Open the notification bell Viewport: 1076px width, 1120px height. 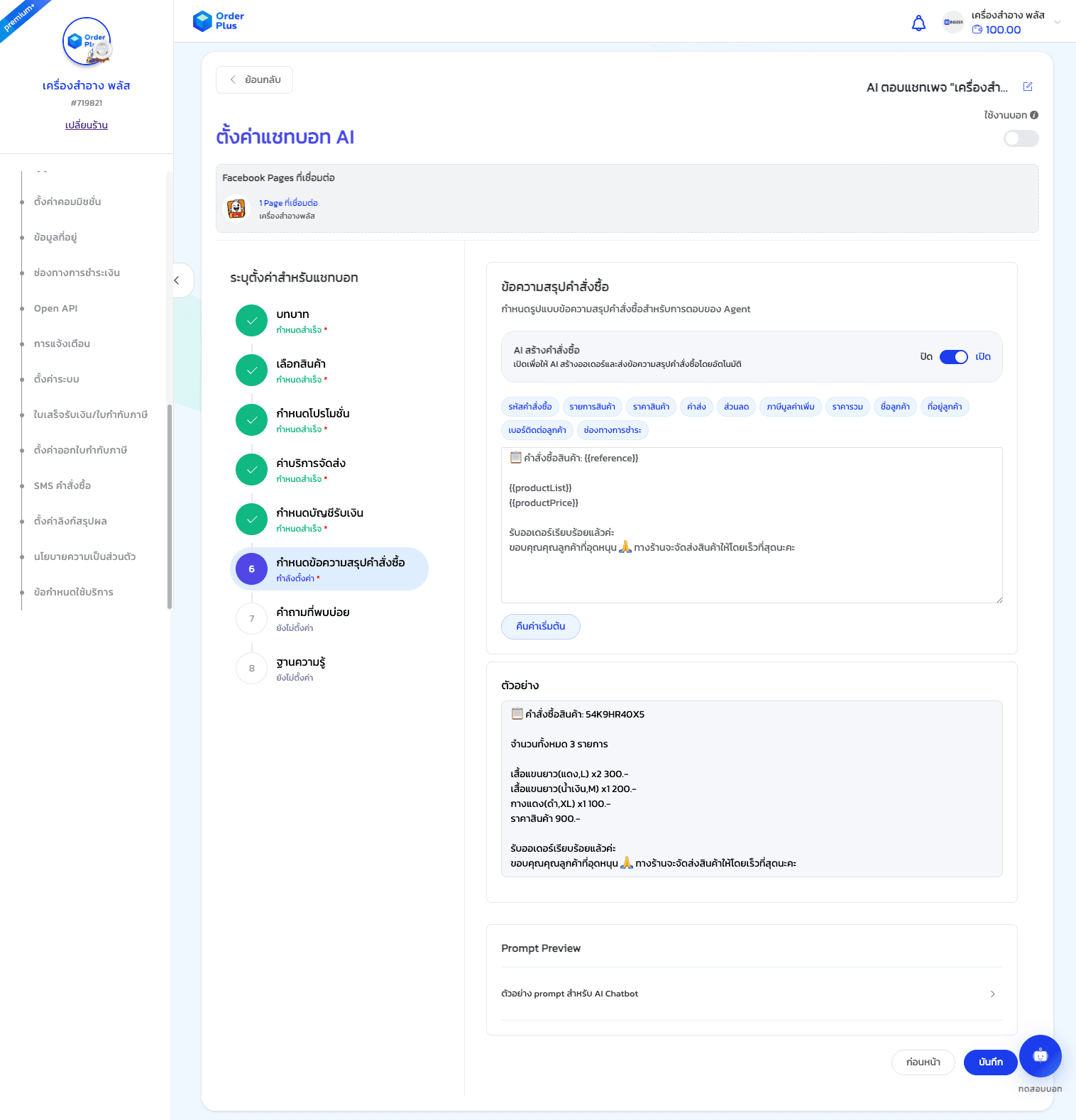tap(918, 23)
